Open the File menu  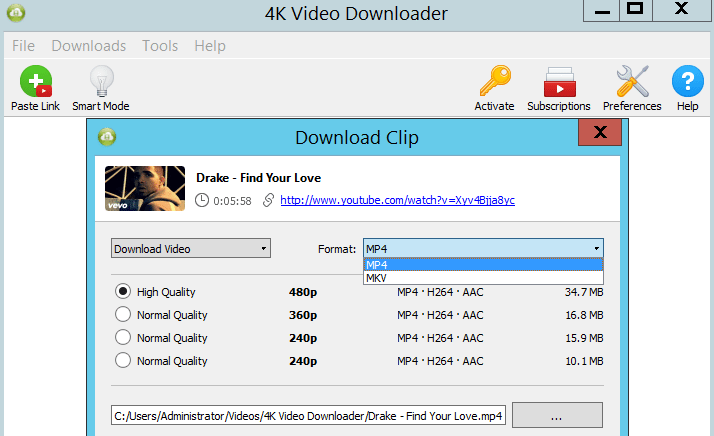(23, 46)
